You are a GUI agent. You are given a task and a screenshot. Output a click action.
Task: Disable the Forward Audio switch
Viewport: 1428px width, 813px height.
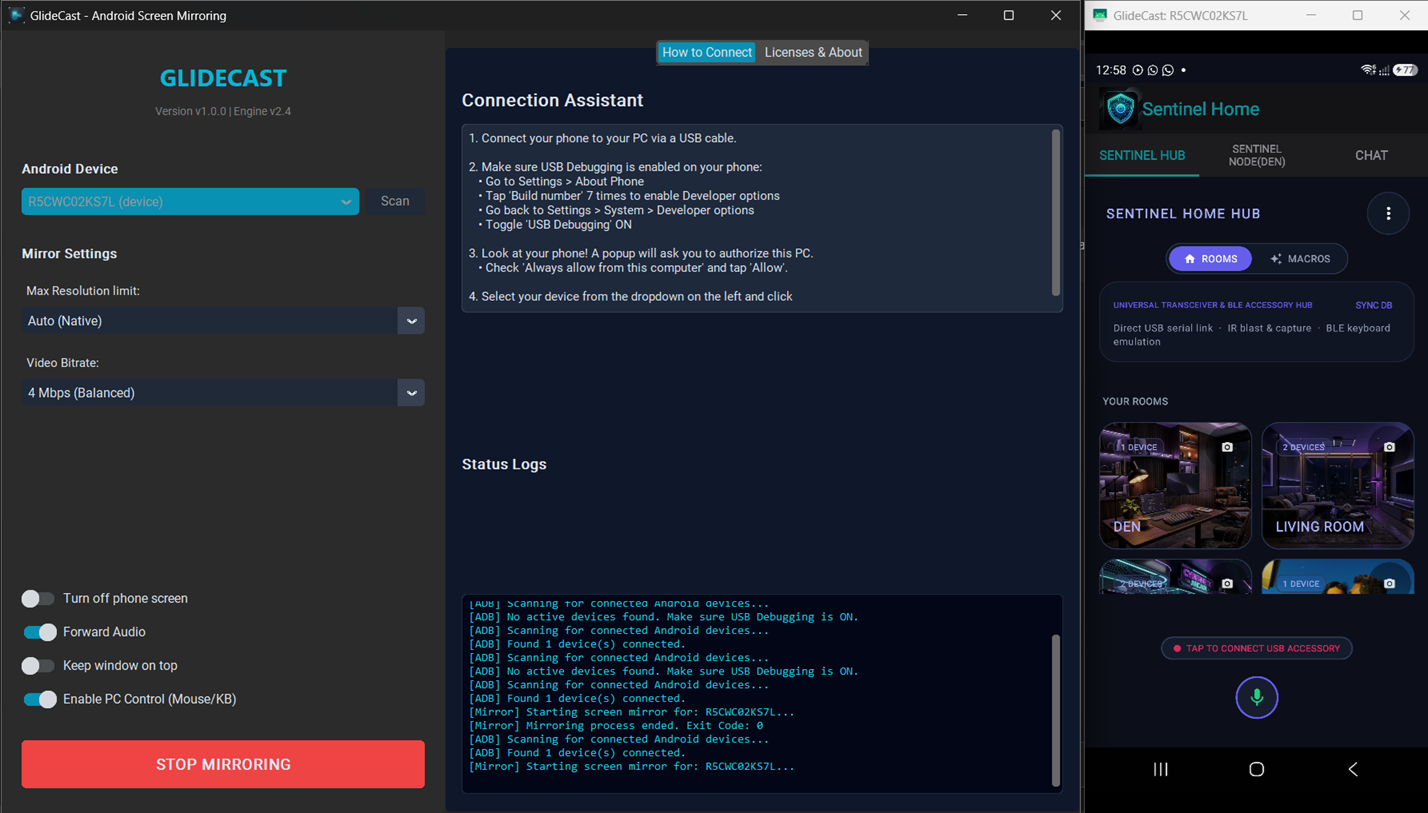pos(39,632)
